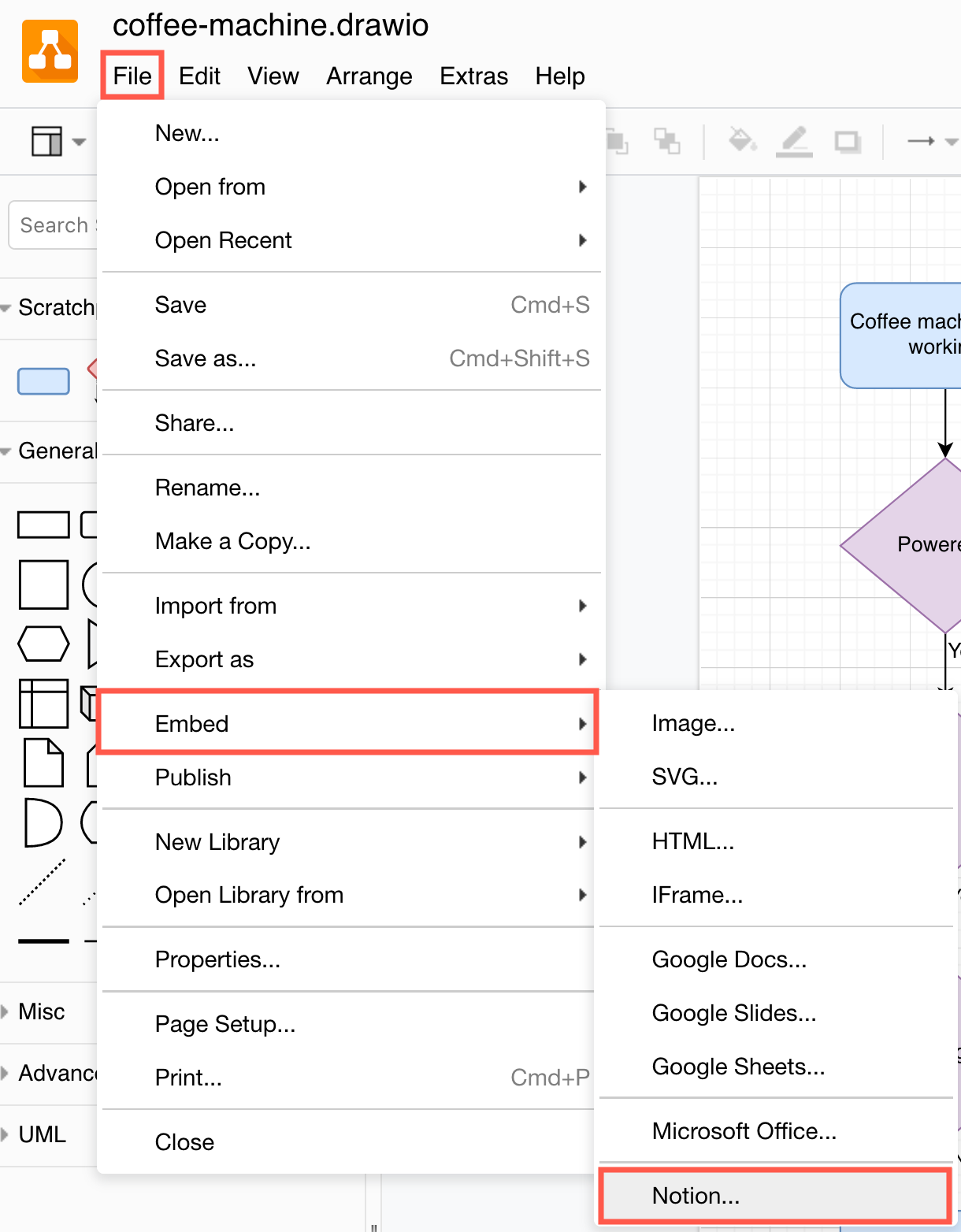961x1232 pixels.
Task: Click Share in the File menu
Action: tap(195, 423)
